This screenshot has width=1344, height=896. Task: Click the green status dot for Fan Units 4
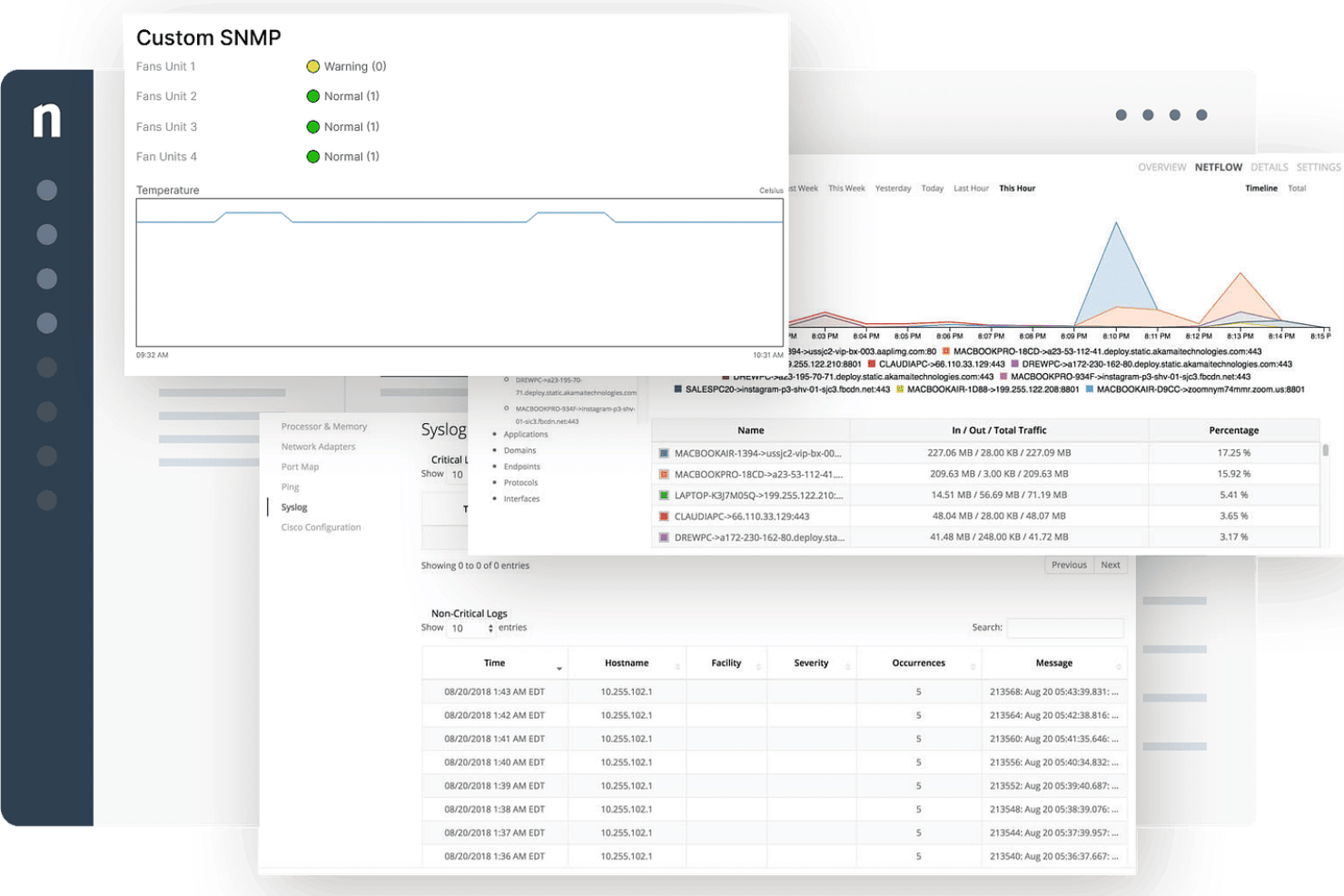313,157
